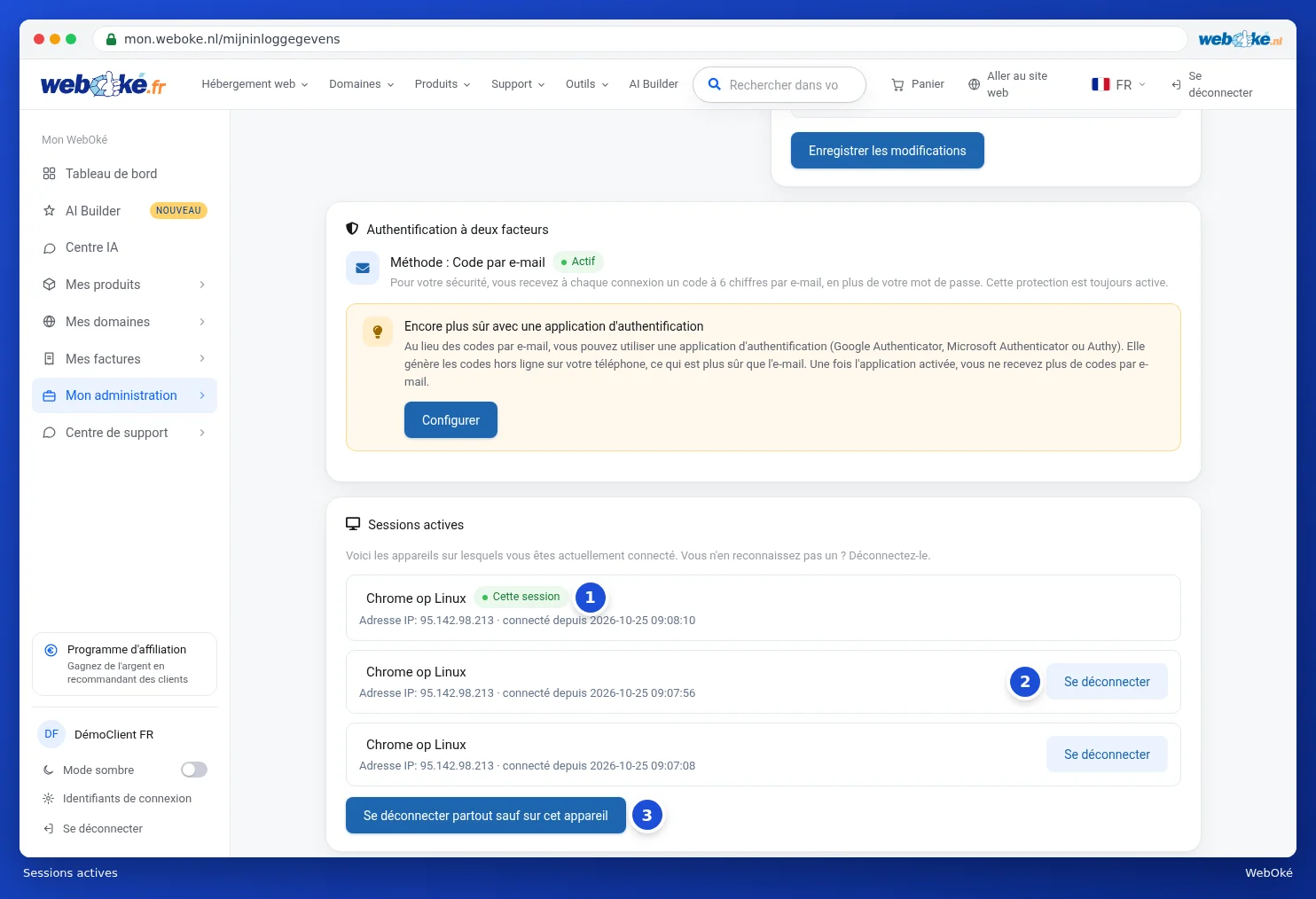The width and height of the screenshot is (1316, 899).
Task: Click Se déconnecter link in sidebar footer
Action: click(x=103, y=829)
